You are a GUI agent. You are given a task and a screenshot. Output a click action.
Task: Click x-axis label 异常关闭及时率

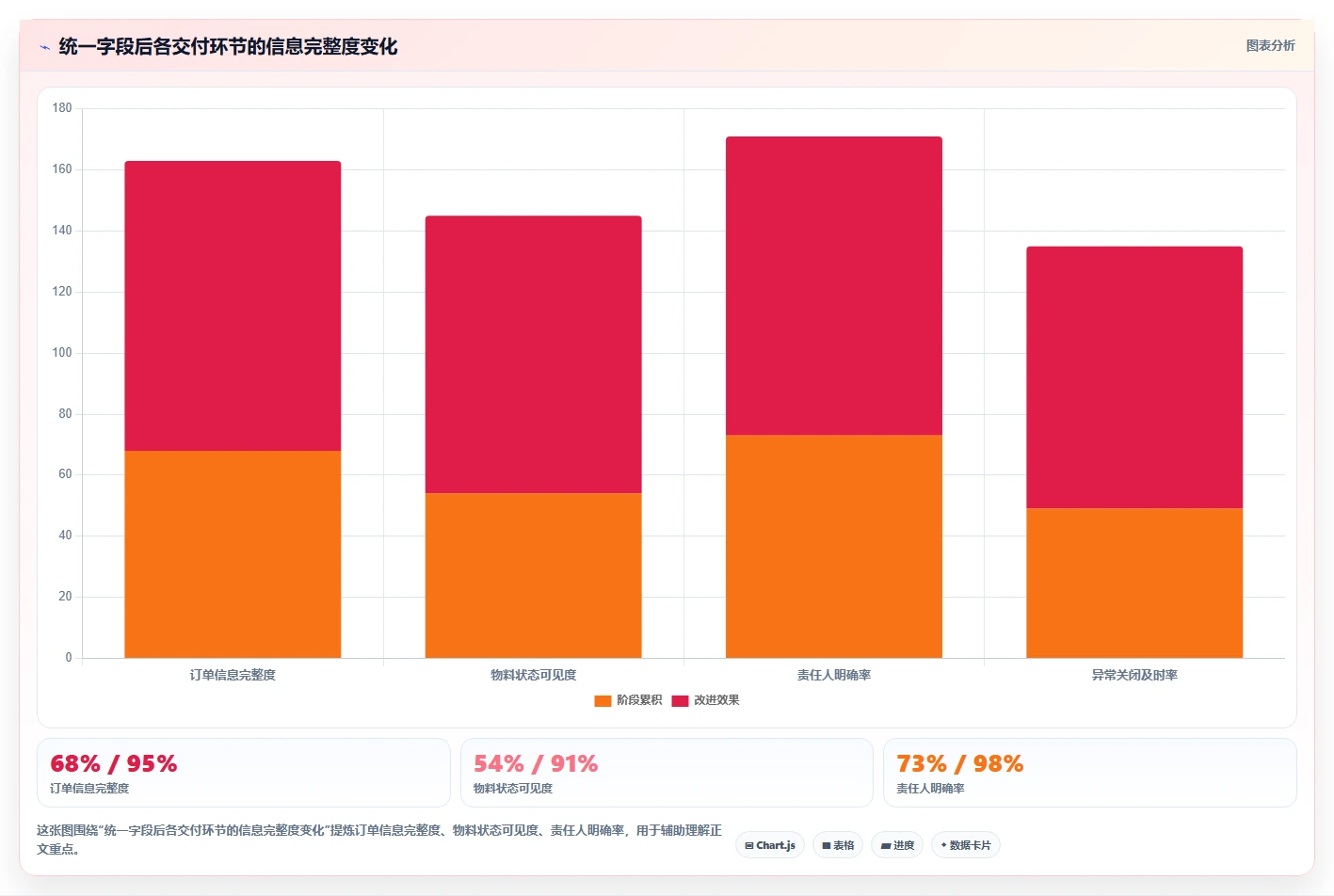(x=1134, y=675)
